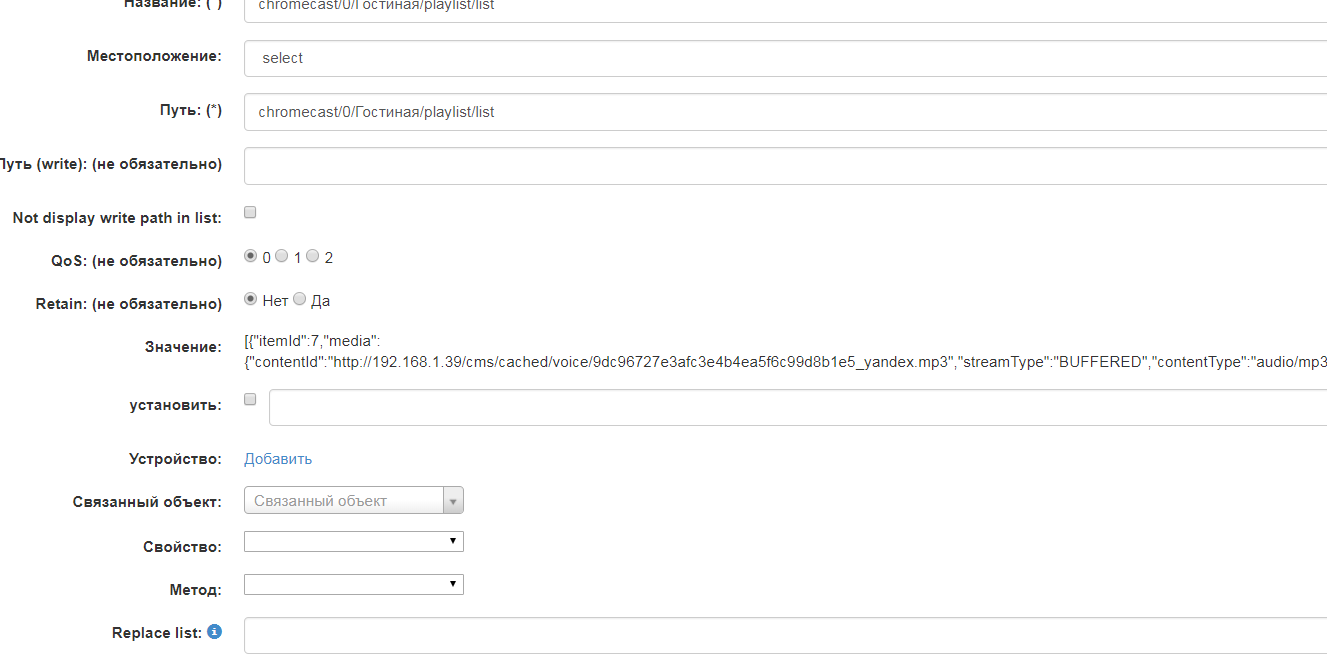Set Retain to Нет
This screenshot has width=1327, height=663.
coord(250,299)
